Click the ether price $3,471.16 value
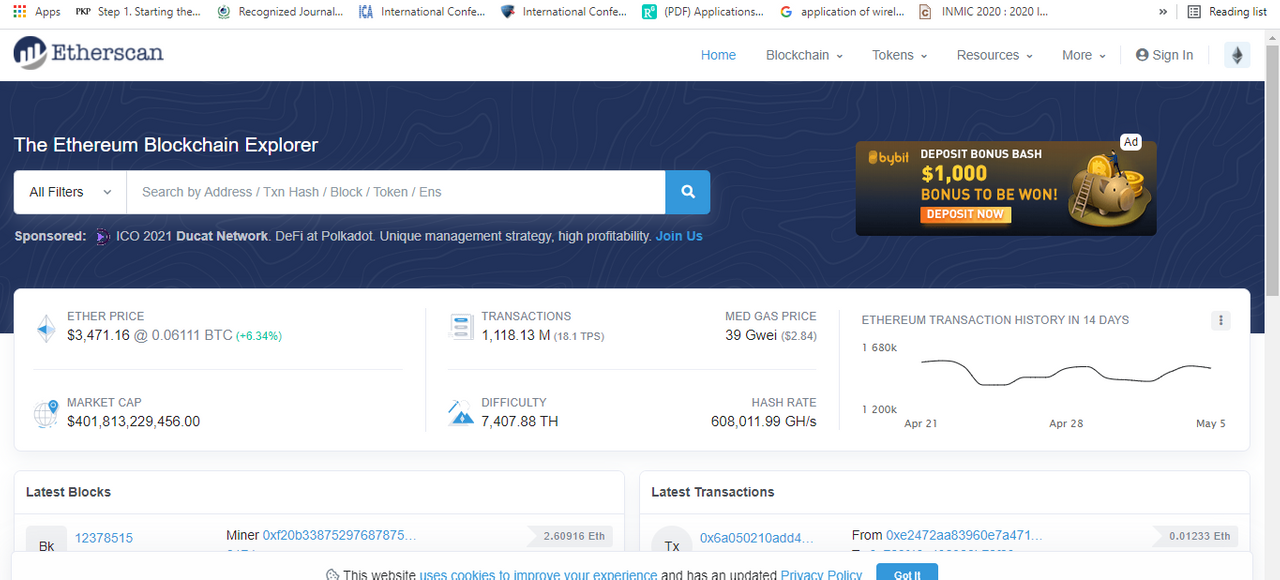 point(98,335)
